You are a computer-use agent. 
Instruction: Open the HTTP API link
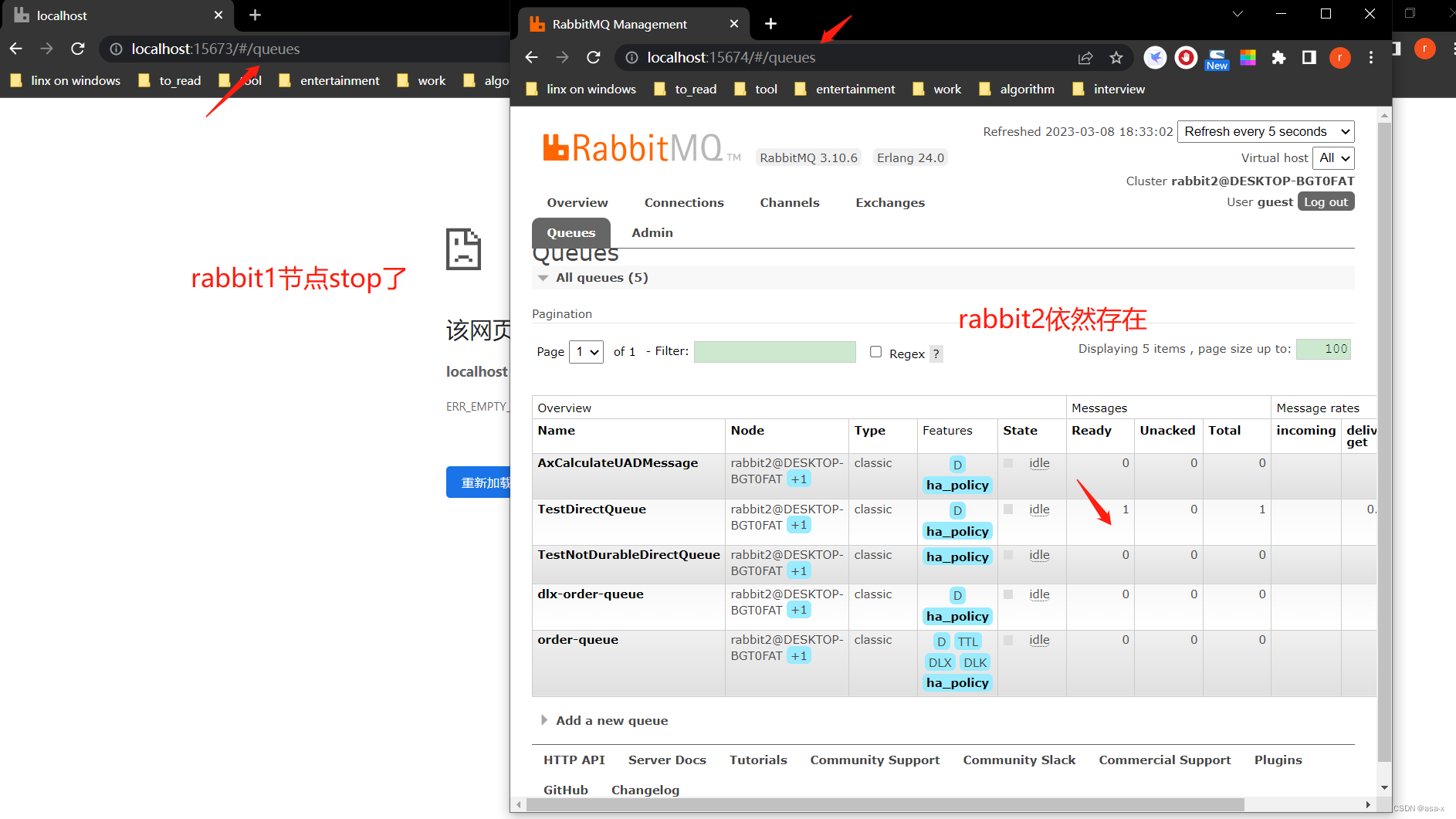coord(574,760)
